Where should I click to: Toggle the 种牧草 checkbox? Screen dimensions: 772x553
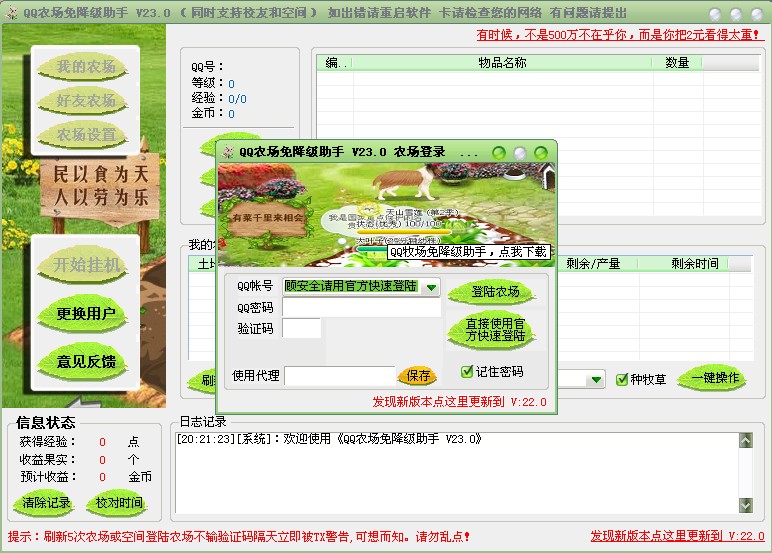coord(622,380)
